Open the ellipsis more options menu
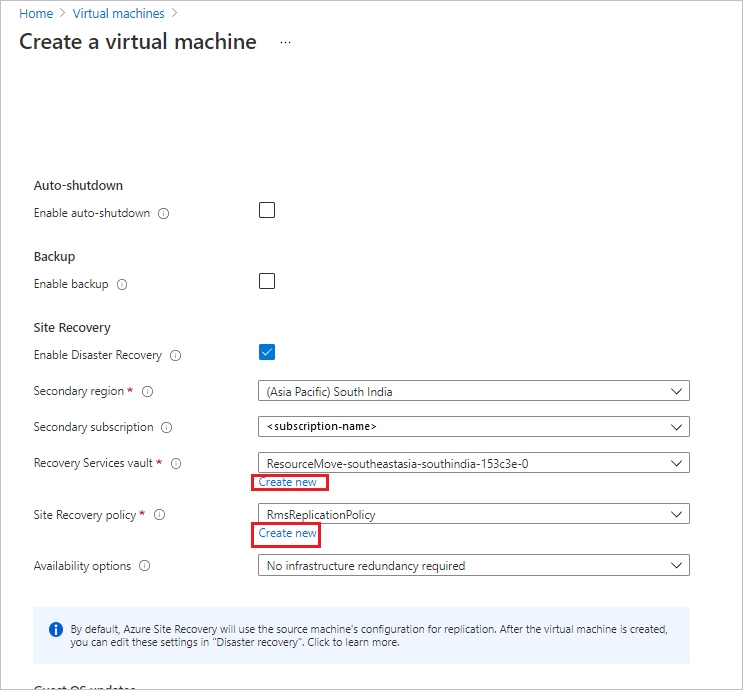 point(285,42)
